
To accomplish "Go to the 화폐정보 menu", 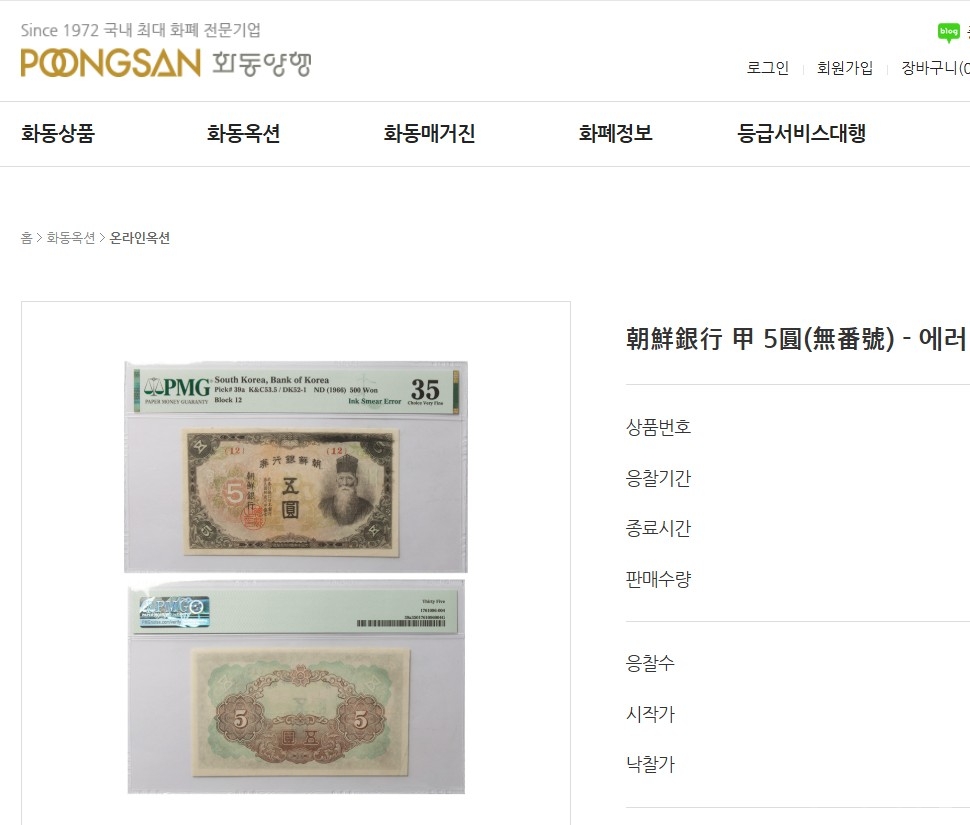I will click(616, 134).
